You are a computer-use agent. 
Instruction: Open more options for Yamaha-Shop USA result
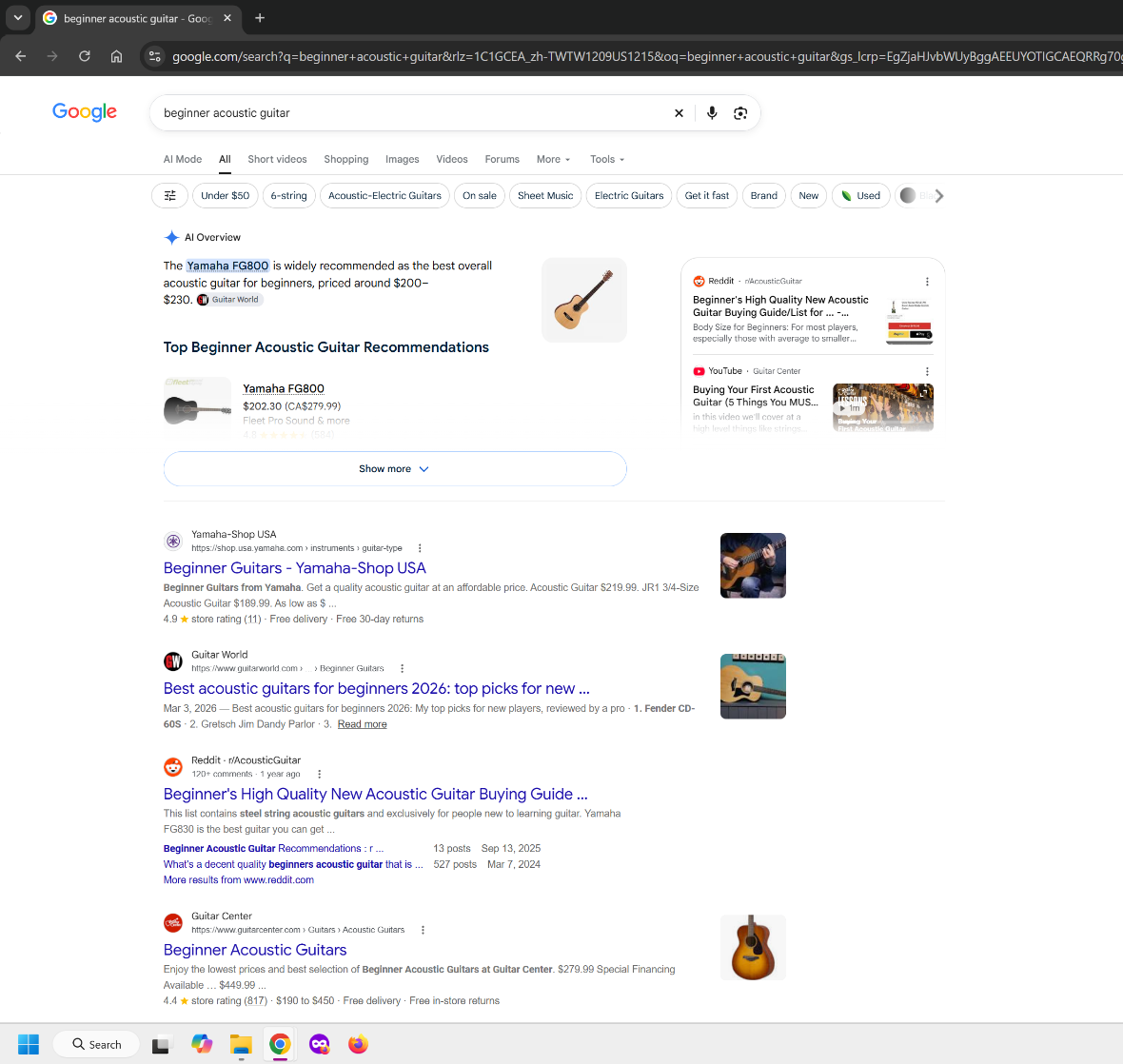420,548
